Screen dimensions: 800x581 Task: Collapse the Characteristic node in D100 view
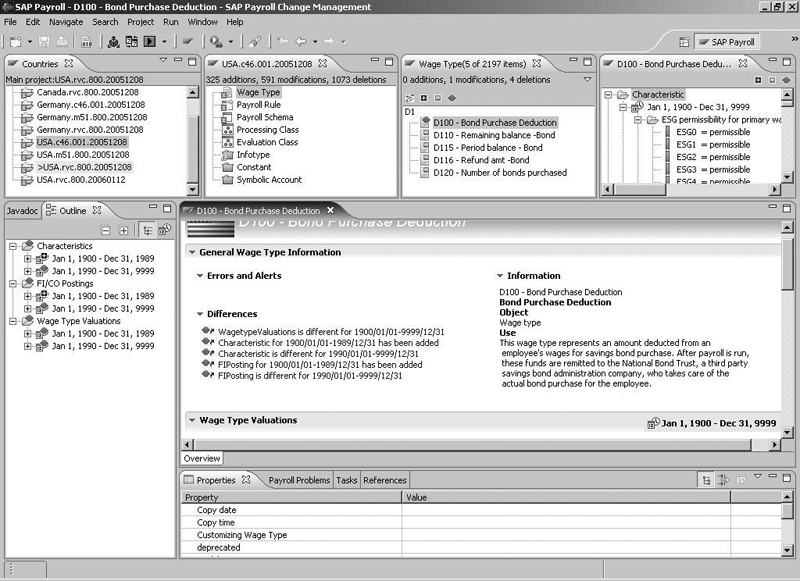[608, 95]
